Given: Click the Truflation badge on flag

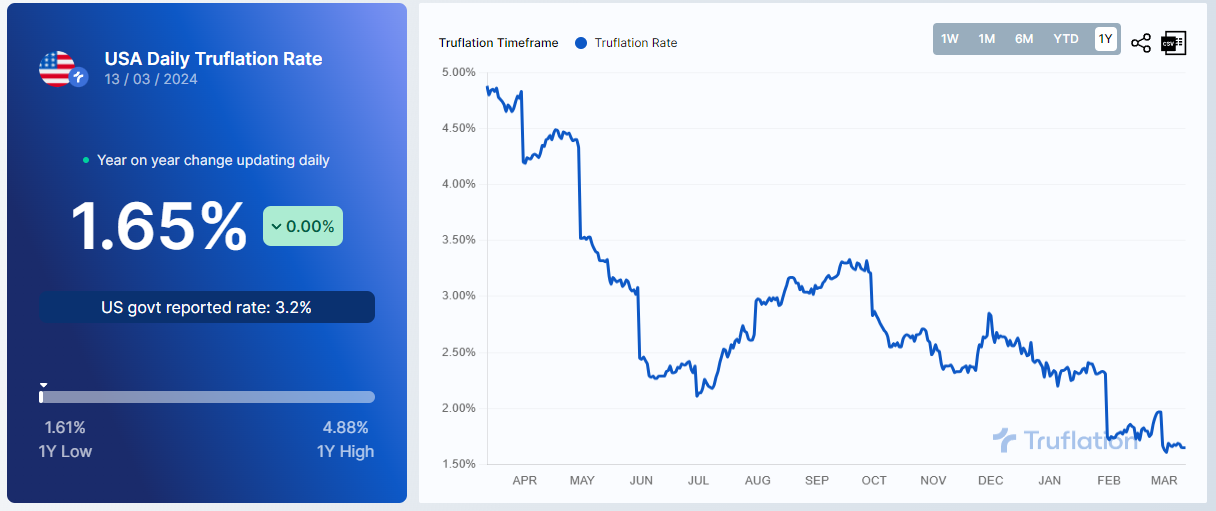Looking at the screenshot, I should pyautogui.click(x=78, y=78).
